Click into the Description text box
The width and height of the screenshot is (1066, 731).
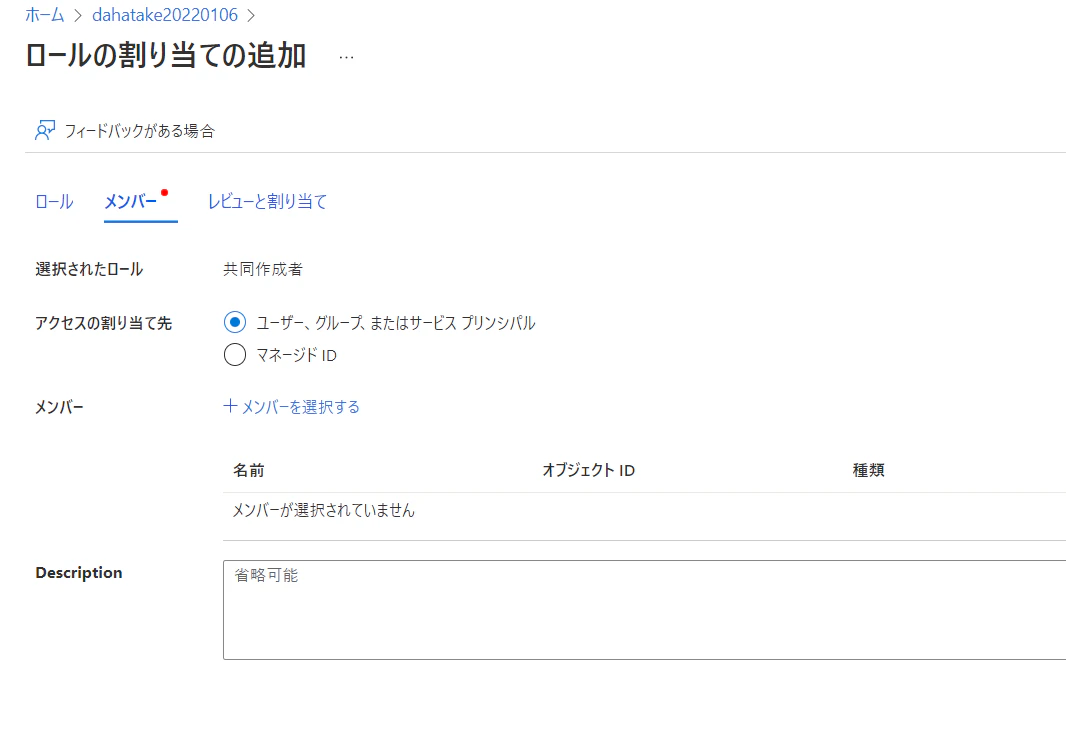644,610
